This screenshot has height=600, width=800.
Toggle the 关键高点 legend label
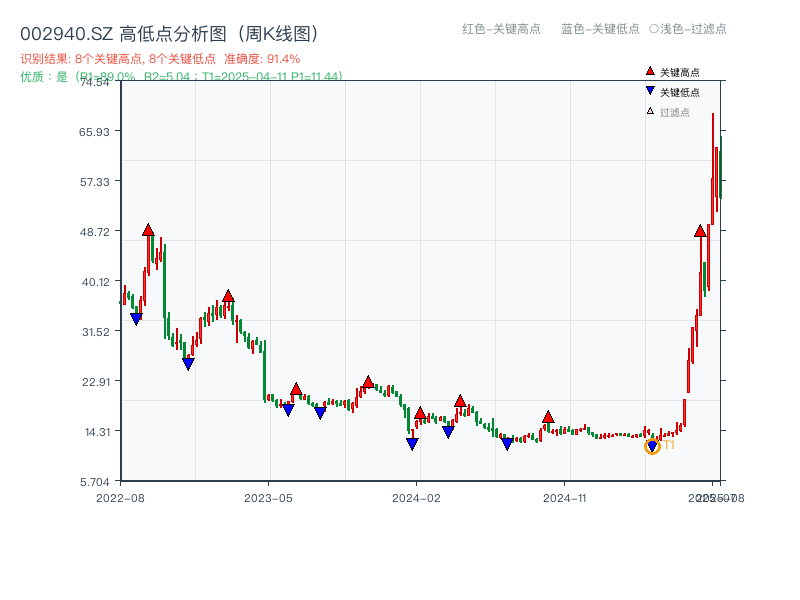click(680, 72)
